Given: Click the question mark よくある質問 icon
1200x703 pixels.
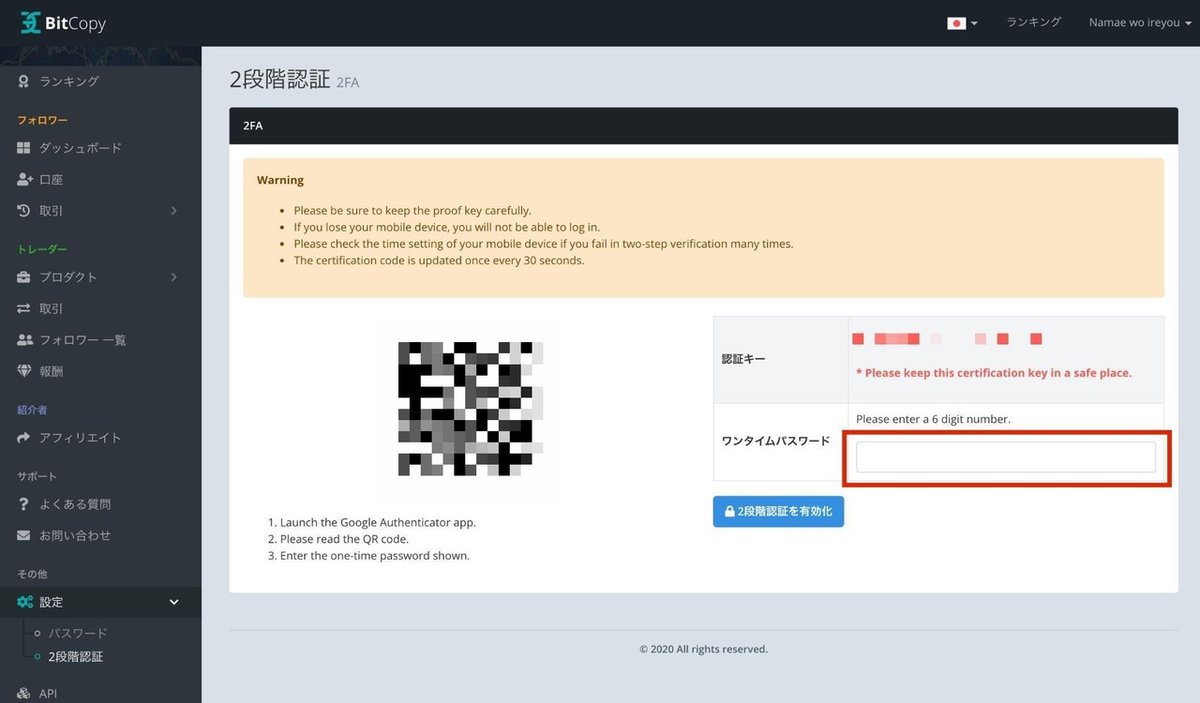Looking at the screenshot, I should click(x=24, y=504).
